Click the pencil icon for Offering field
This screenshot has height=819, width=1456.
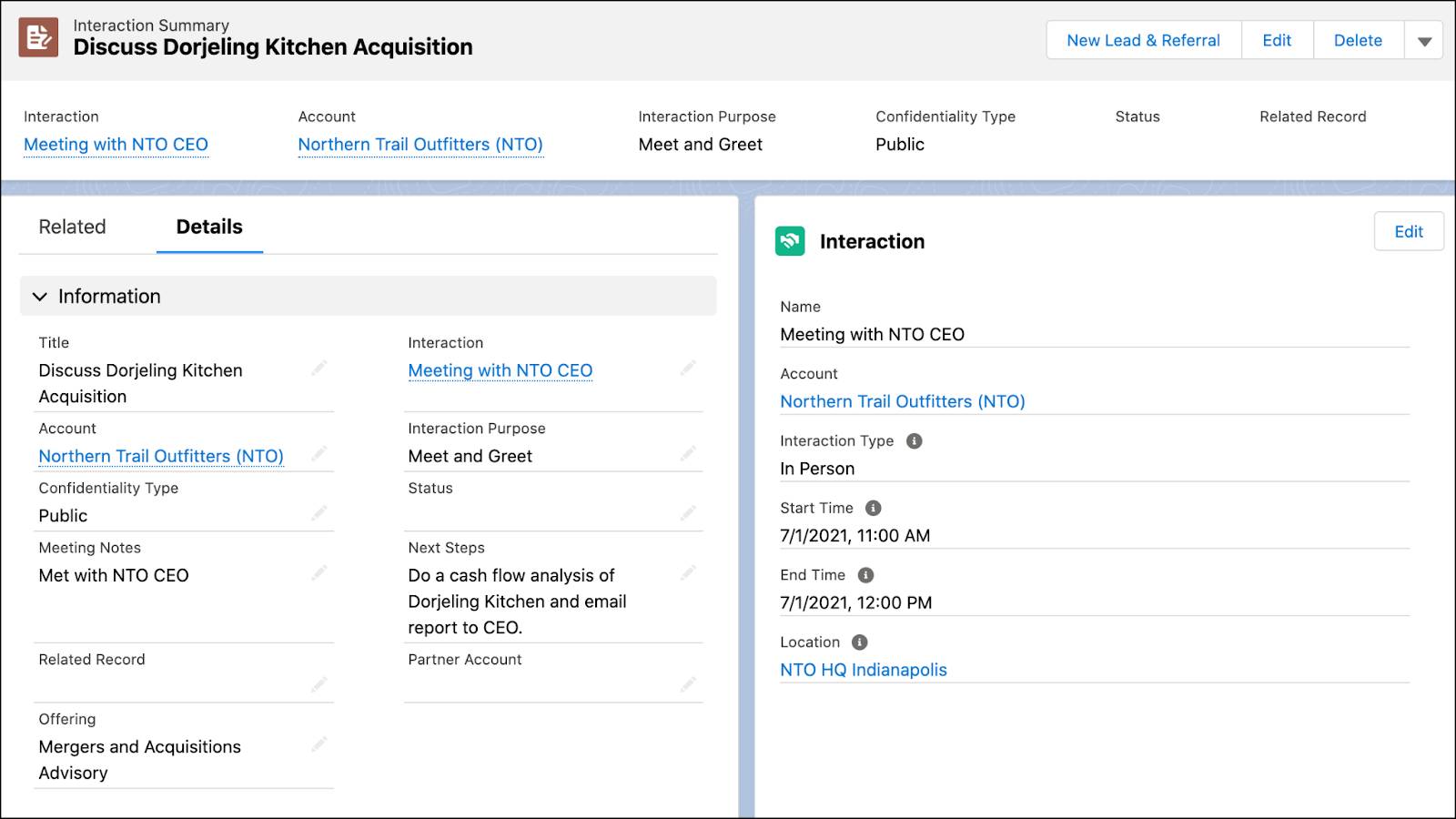319,744
